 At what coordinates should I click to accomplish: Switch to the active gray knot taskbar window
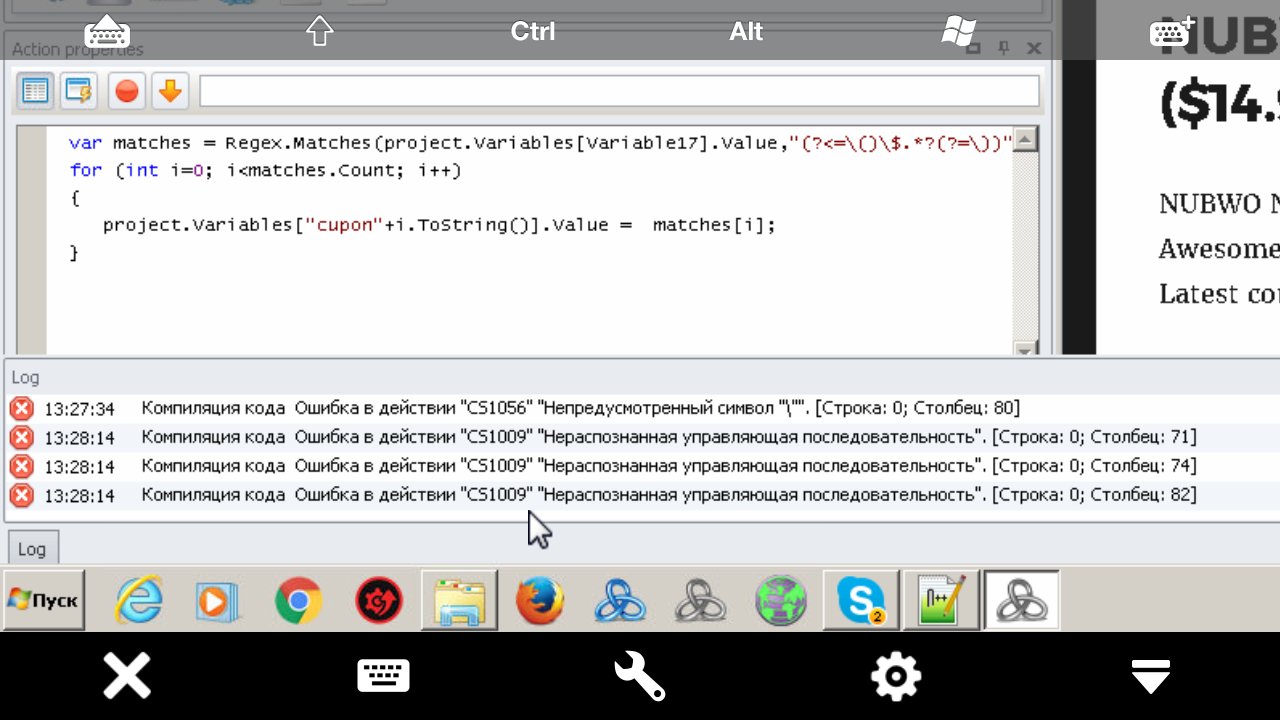pos(1021,600)
